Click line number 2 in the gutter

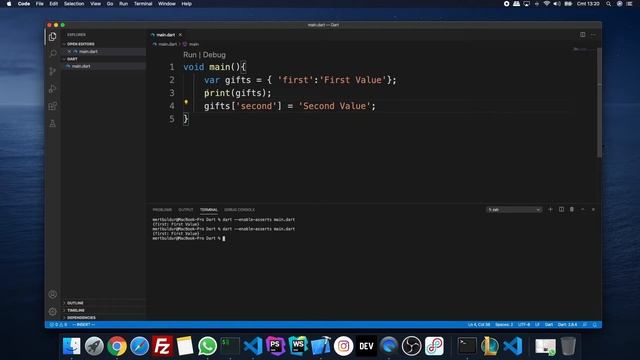pos(172,80)
